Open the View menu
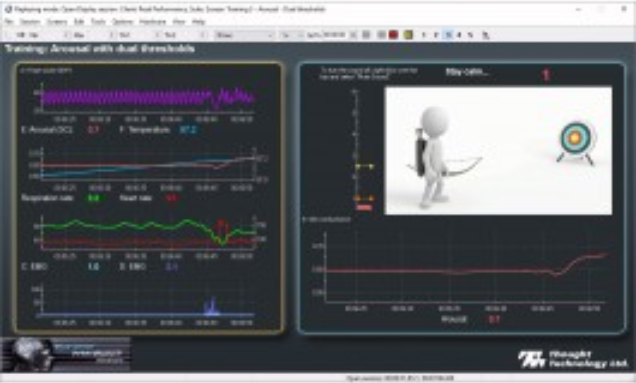This screenshot has height=383, width=636. click(179, 22)
